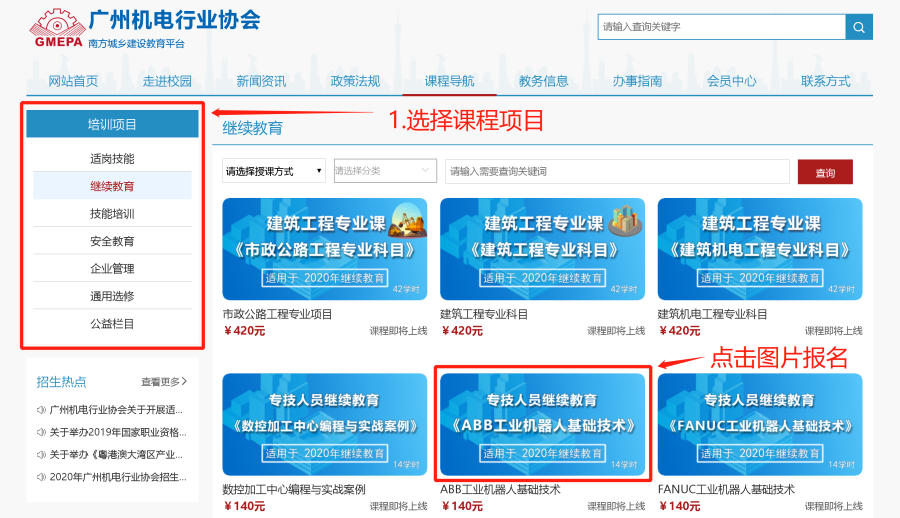Click the GMEPA association logo
The height and width of the screenshot is (518, 900).
click(x=55, y=29)
